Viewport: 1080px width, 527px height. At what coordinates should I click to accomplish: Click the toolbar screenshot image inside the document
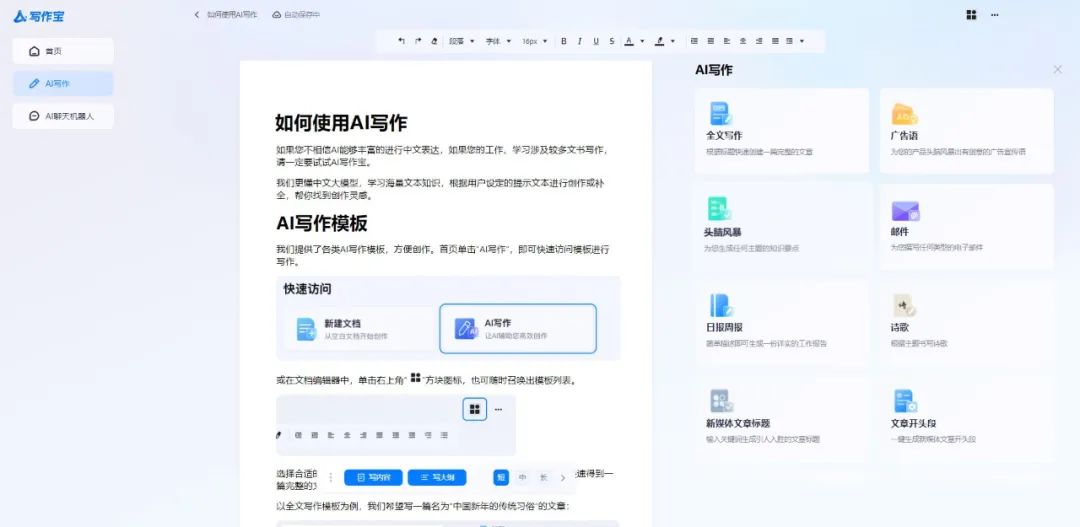tap(396, 425)
